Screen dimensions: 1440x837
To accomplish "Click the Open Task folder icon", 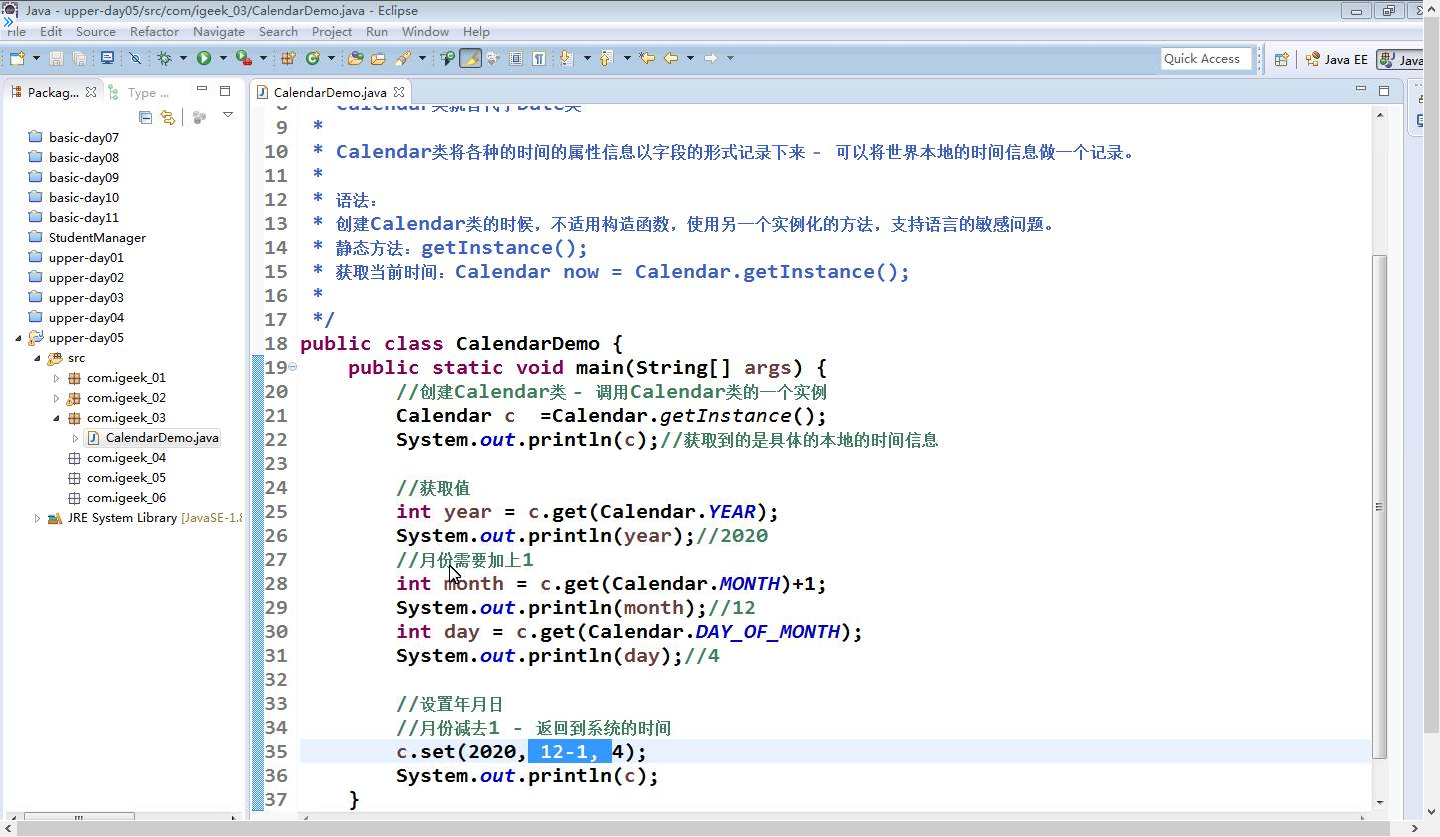I will pos(378,59).
